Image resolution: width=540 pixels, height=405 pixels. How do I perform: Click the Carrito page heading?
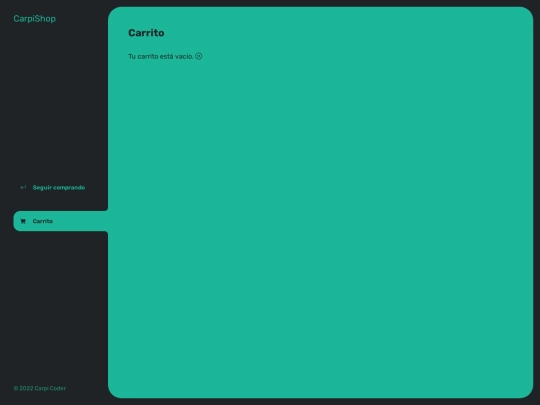[x=146, y=33]
